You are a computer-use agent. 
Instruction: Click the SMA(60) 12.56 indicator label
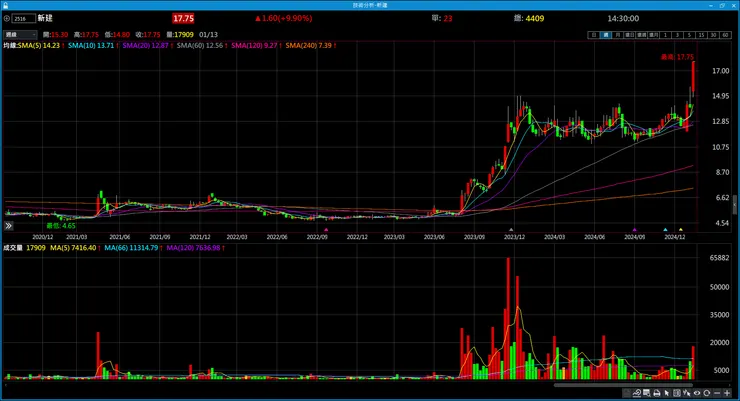pos(202,45)
